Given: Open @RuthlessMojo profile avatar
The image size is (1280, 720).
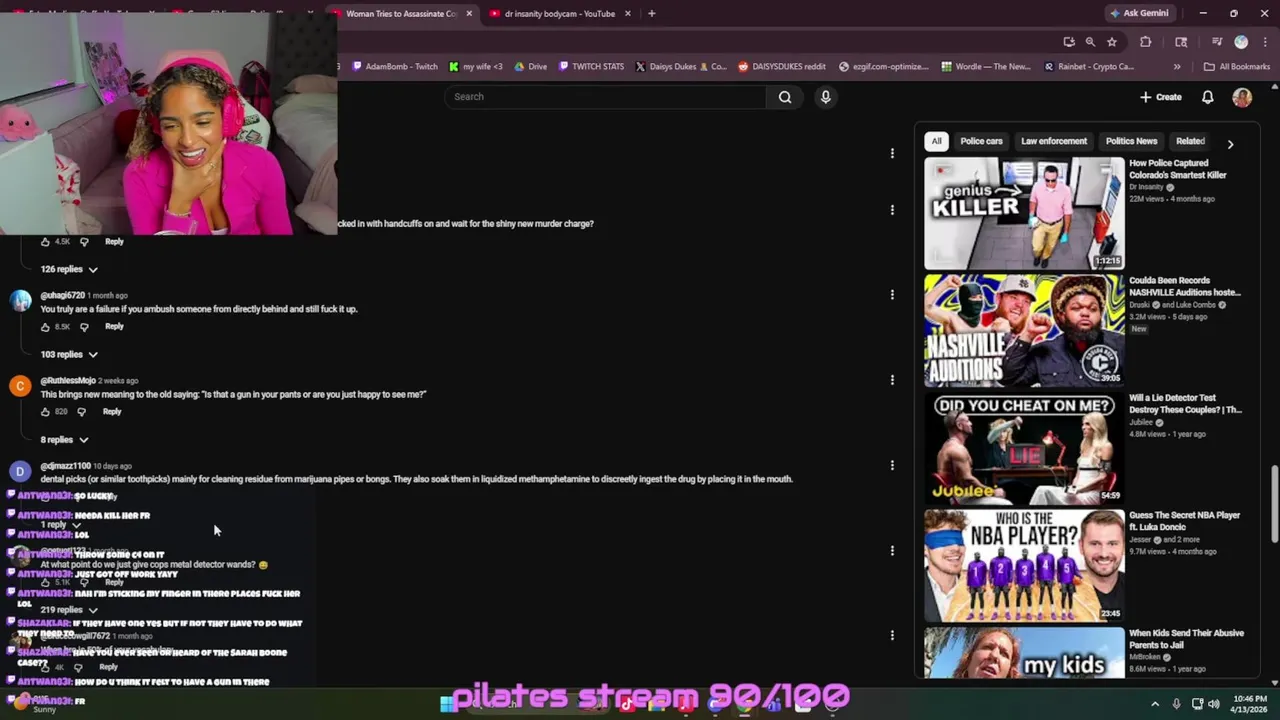Looking at the screenshot, I should point(20,386).
